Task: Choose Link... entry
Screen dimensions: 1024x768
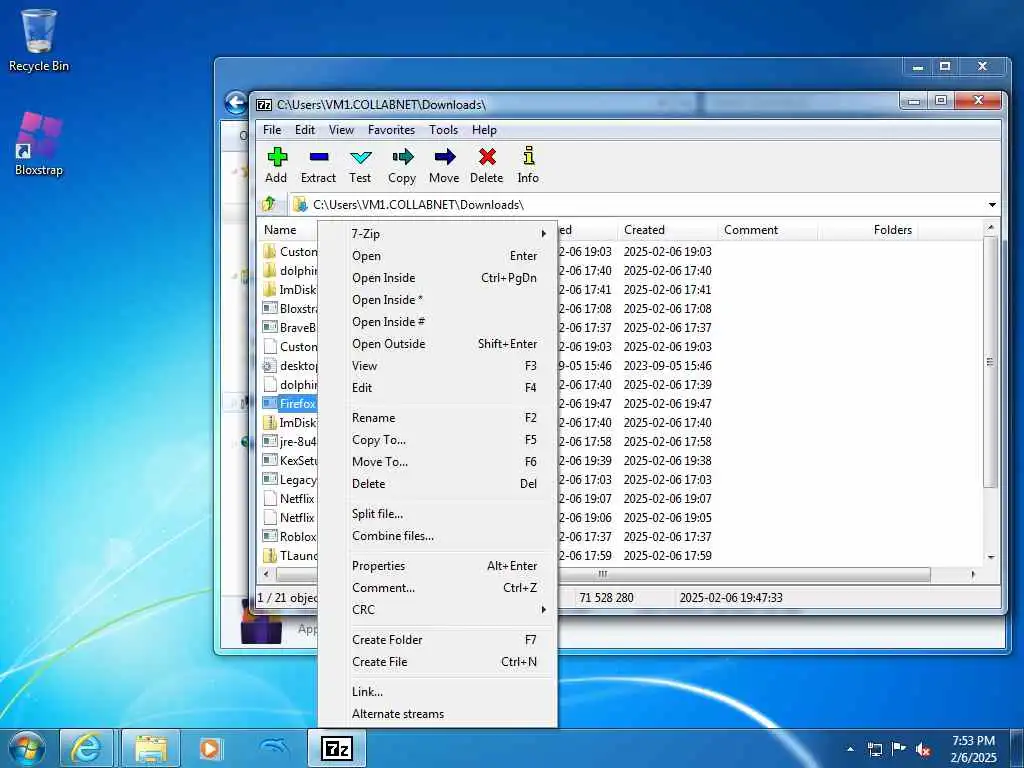Action: coord(438,692)
